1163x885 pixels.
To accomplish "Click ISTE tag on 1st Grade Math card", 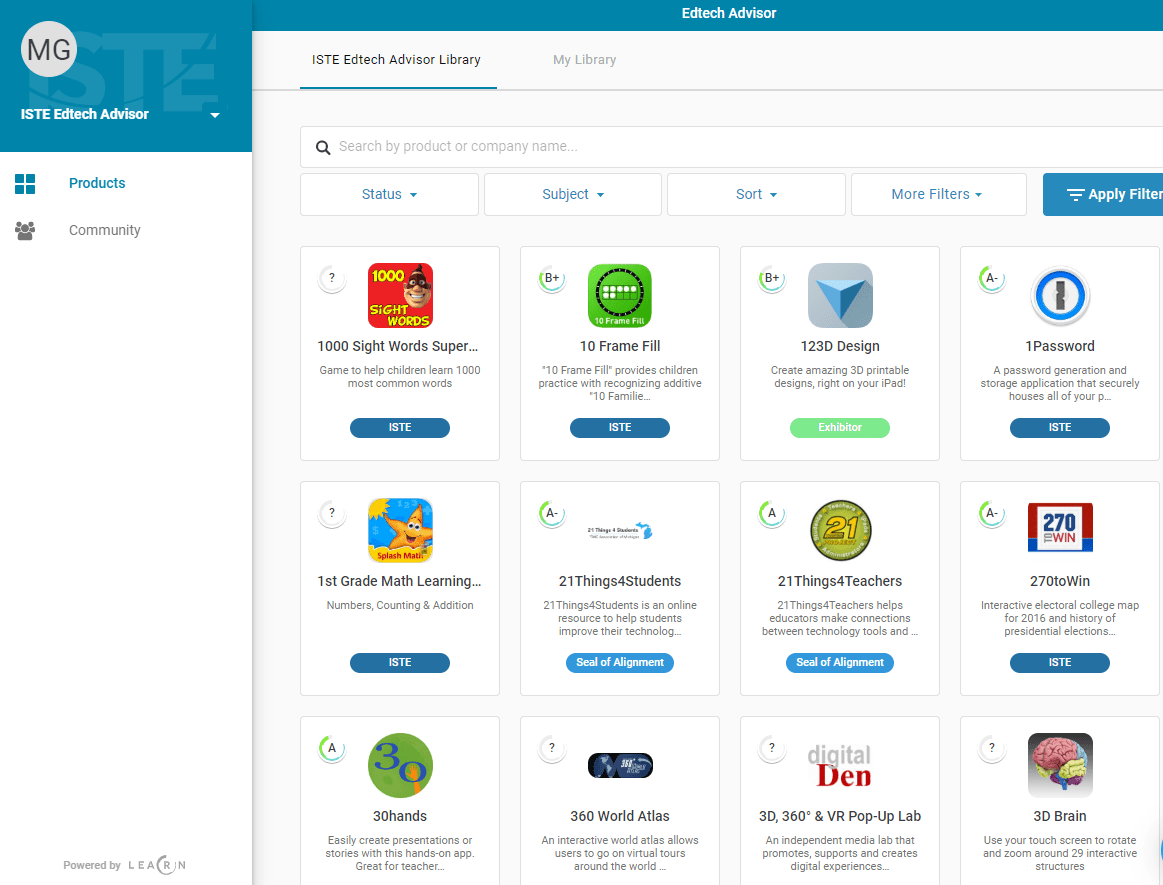I will (x=400, y=663).
